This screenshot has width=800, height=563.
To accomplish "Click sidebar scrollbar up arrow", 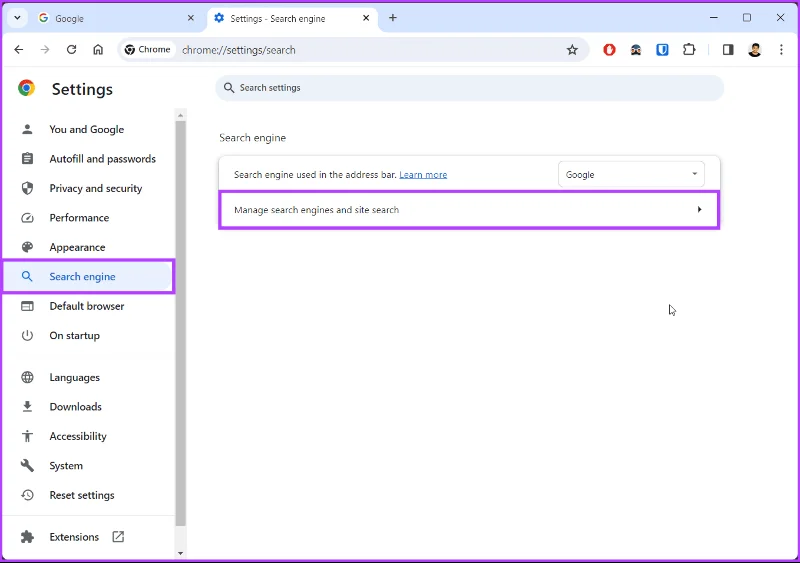I will click(x=180, y=115).
